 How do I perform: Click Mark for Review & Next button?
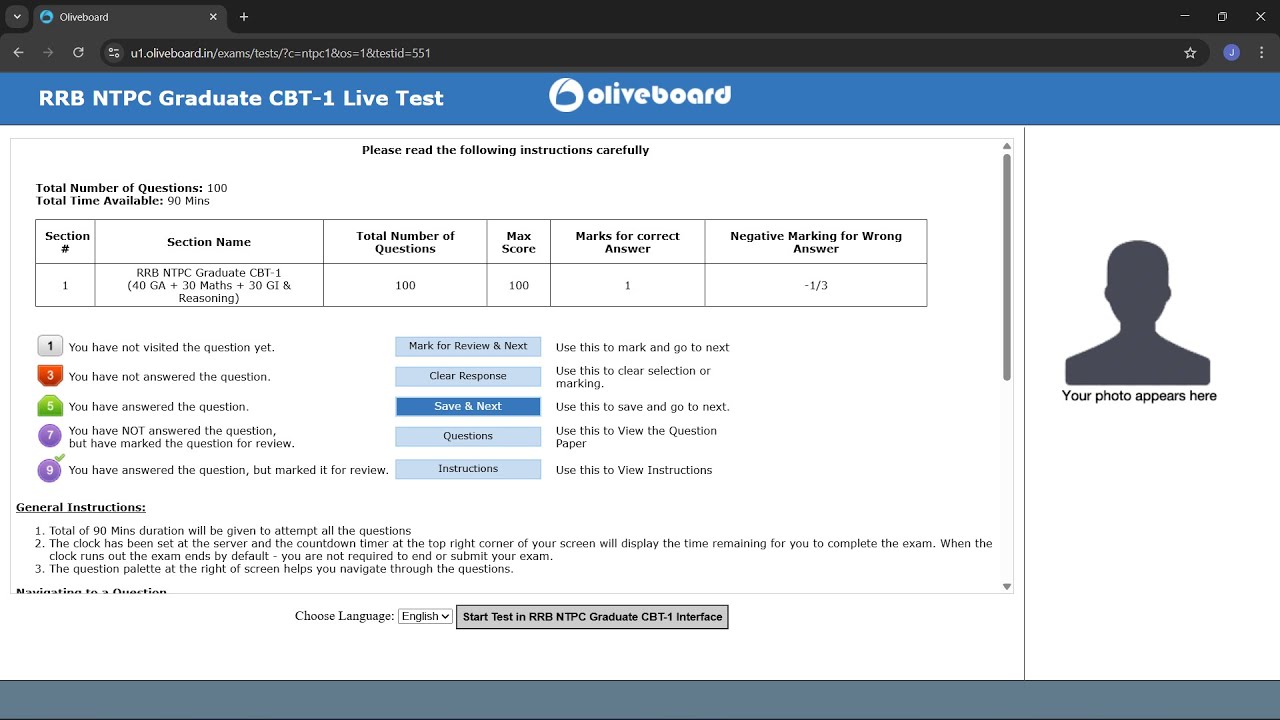click(x=468, y=346)
